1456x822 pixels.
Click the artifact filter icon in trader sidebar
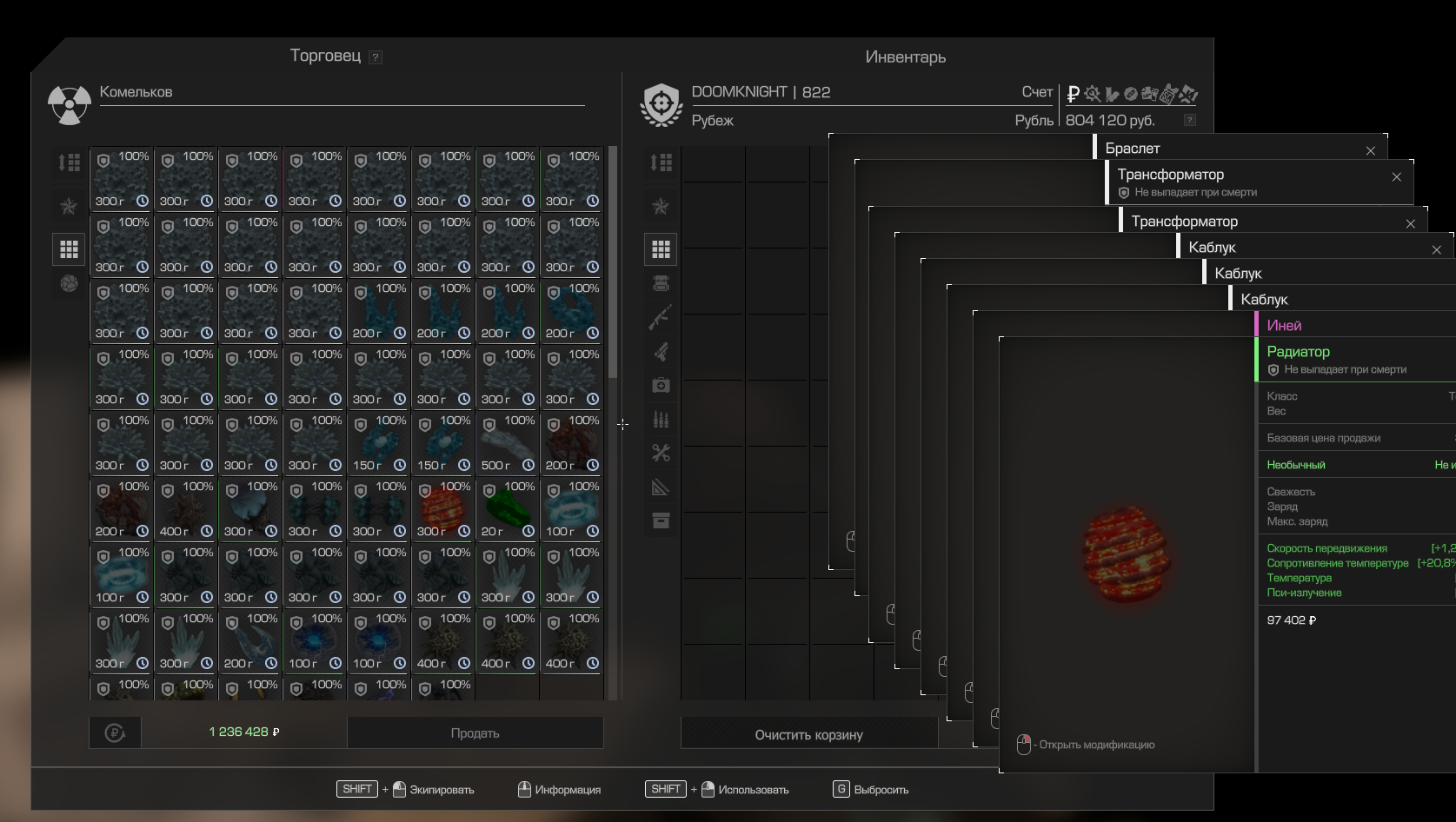(69, 283)
